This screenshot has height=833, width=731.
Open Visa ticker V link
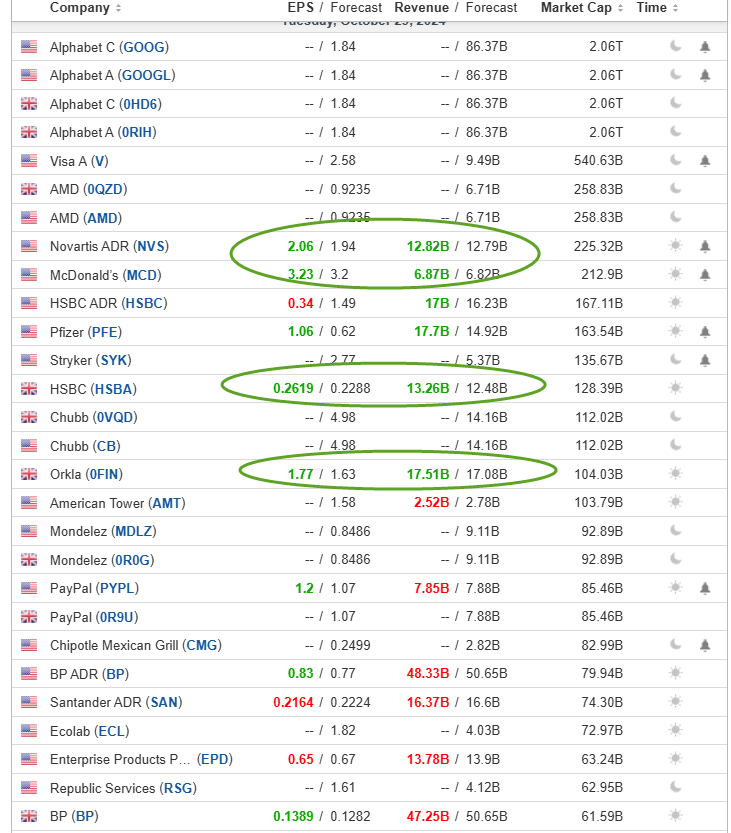click(99, 161)
